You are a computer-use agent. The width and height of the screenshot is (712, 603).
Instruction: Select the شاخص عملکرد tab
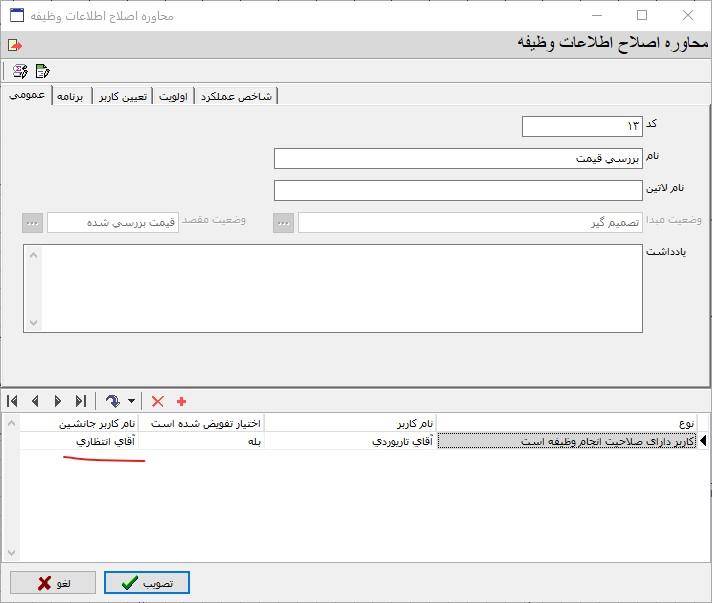236,96
